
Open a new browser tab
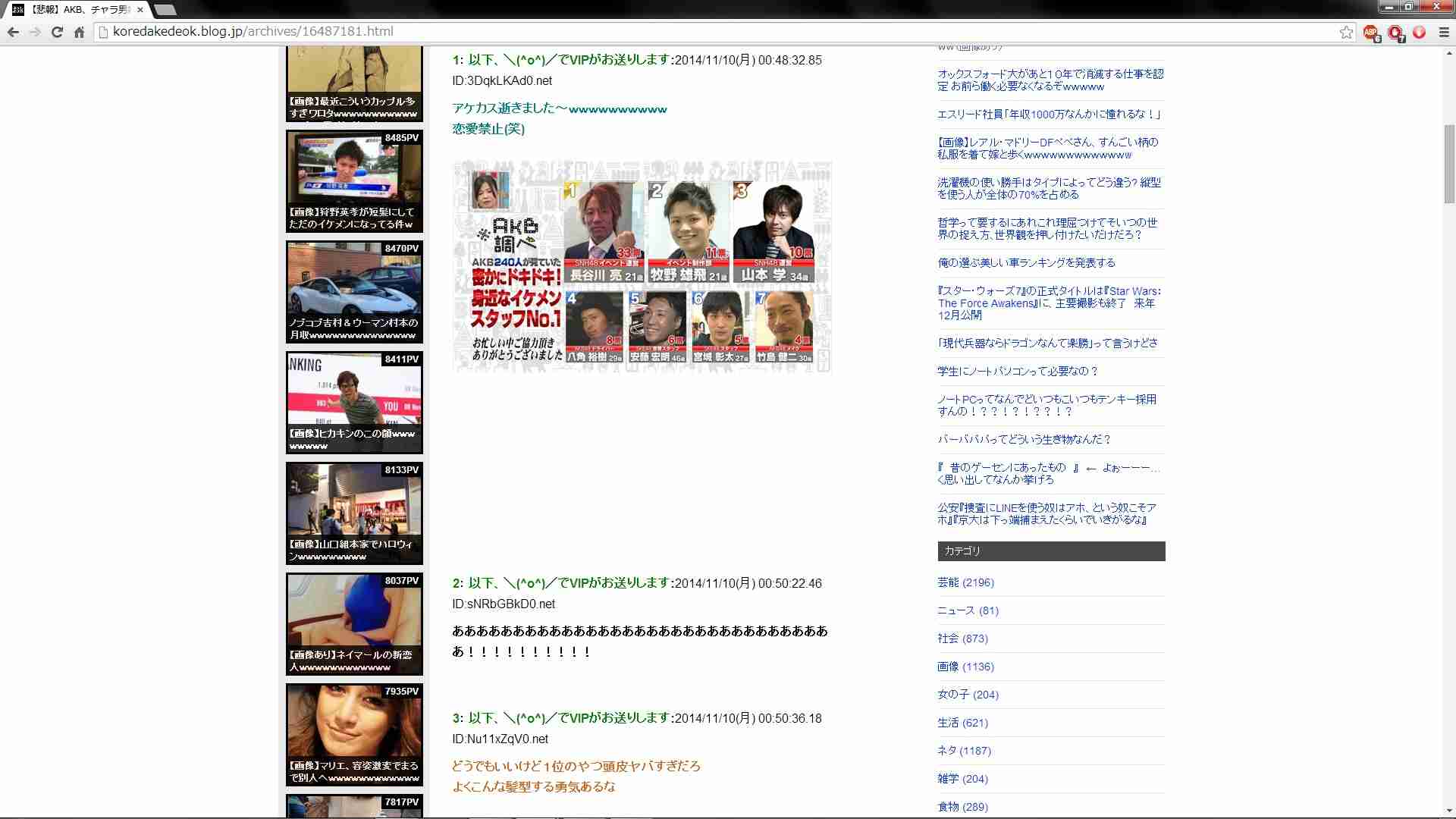[165, 10]
